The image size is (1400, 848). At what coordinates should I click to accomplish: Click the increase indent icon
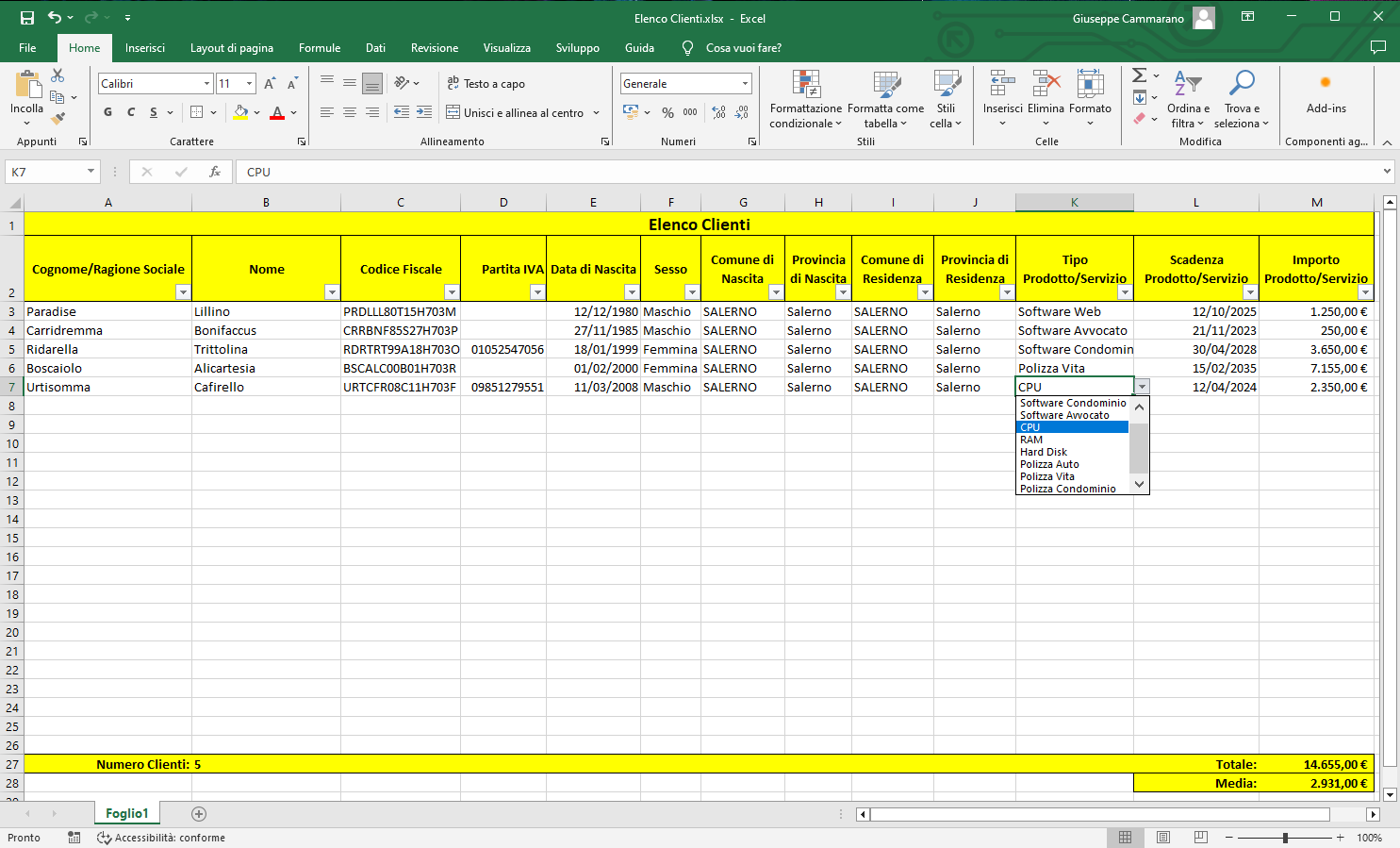[424, 112]
